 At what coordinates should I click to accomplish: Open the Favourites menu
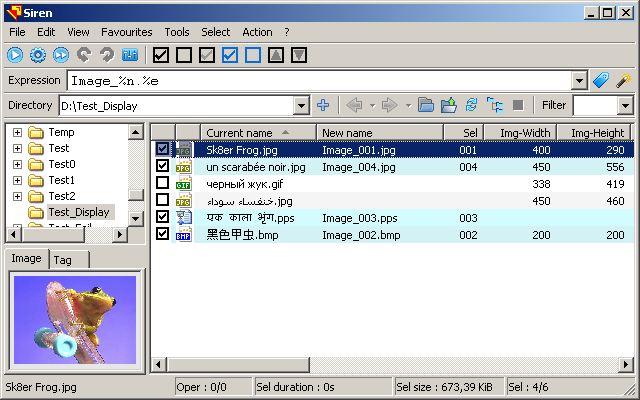click(x=127, y=32)
